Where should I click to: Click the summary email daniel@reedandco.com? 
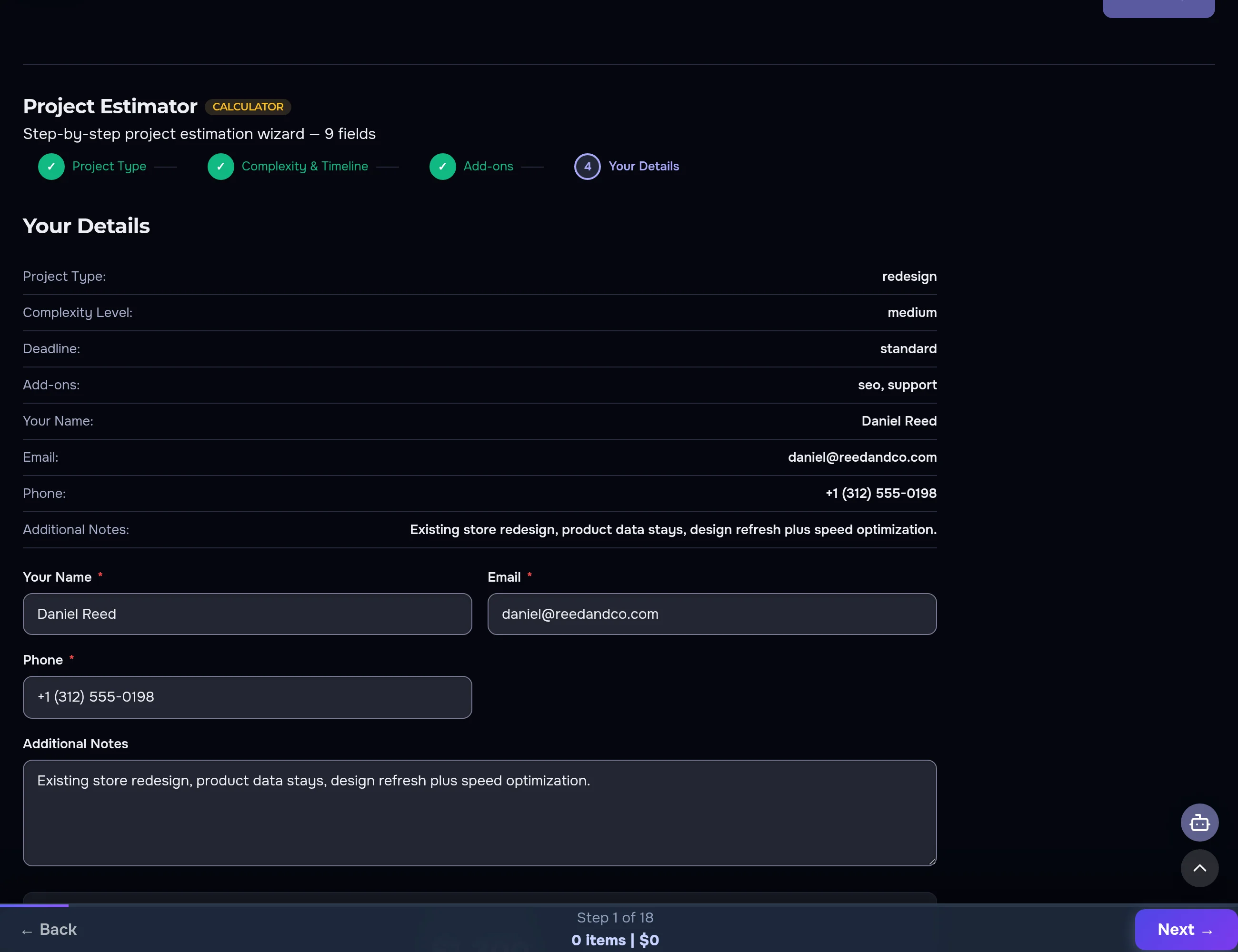[x=862, y=457]
